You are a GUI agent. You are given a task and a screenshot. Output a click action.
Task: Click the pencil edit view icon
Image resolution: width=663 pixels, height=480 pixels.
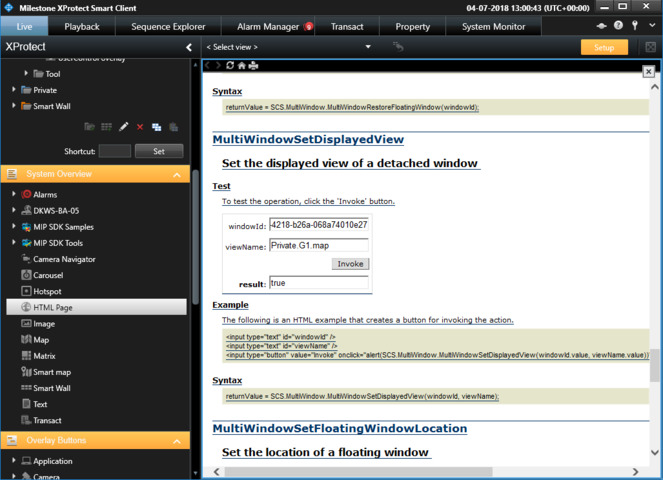coord(123,127)
